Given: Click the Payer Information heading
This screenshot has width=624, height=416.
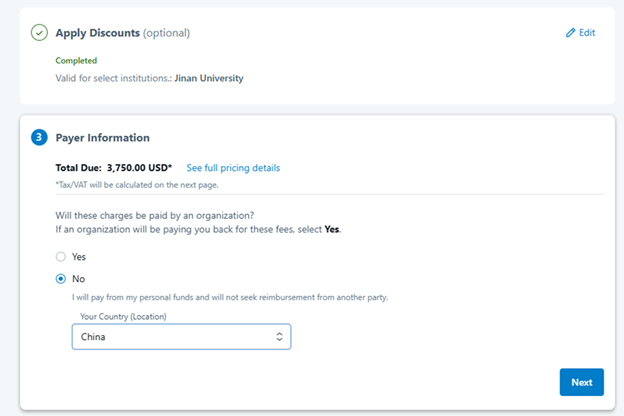Looking at the screenshot, I should click(x=103, y=138).
